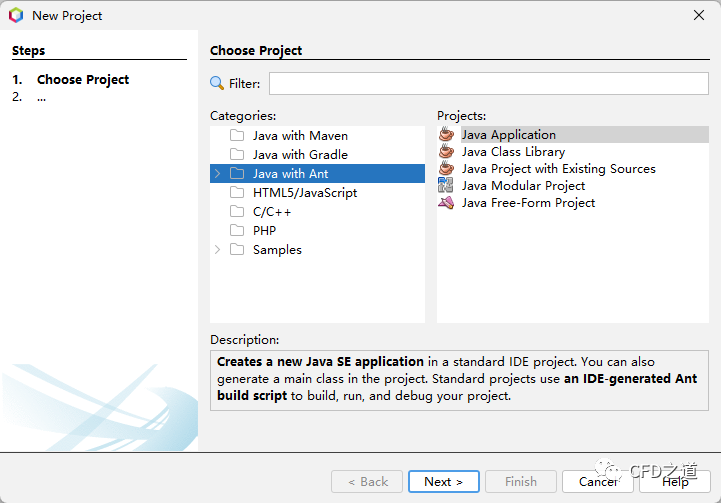Click the Java Free-Form Project icon
Screen dimensions: 721x503
coord(446,203)
